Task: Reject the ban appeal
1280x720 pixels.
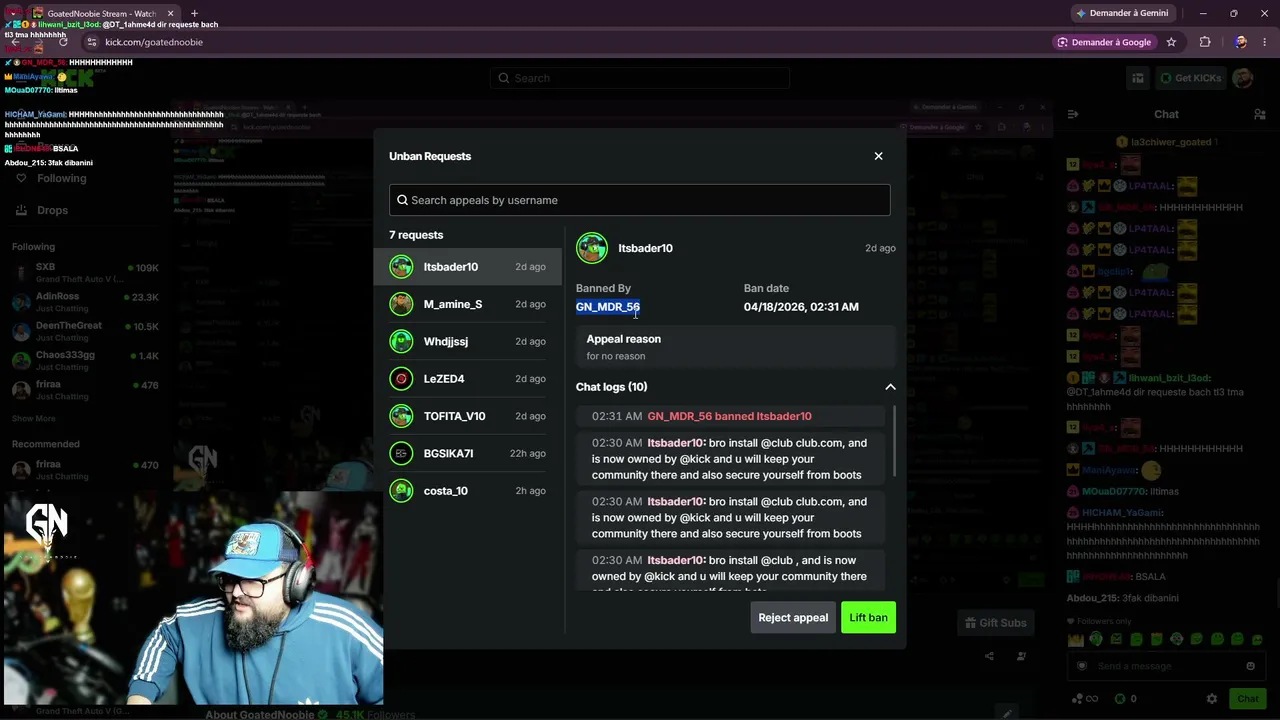Action: 793,618
